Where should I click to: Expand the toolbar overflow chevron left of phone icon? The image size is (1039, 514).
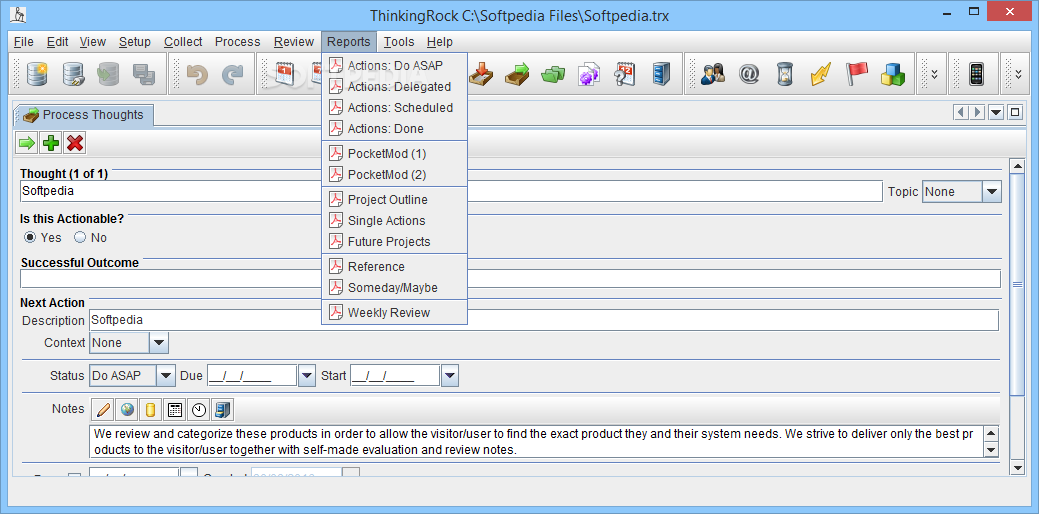click(934, 74)
